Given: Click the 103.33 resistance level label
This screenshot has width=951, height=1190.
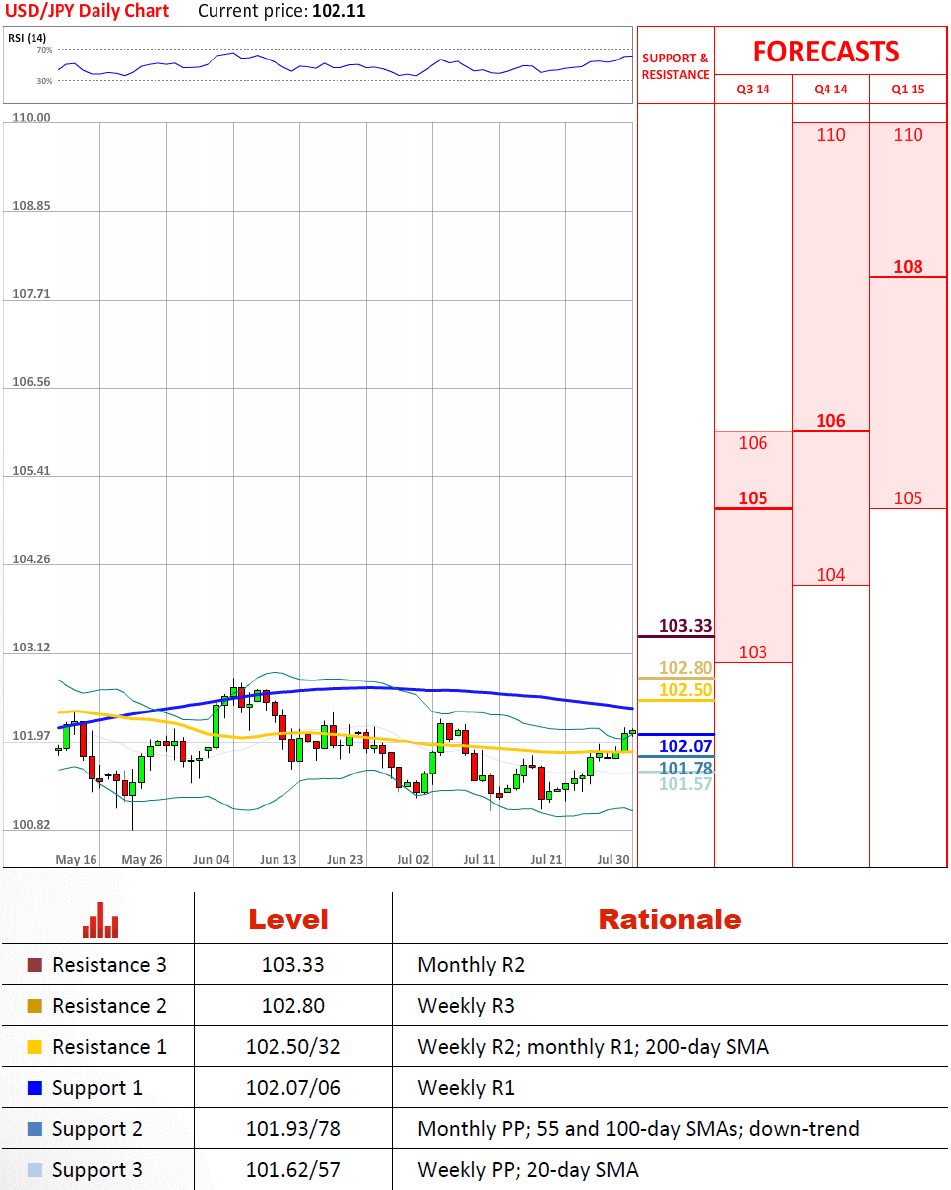Looking at the screenshot, I should click(x=685, y=625).
